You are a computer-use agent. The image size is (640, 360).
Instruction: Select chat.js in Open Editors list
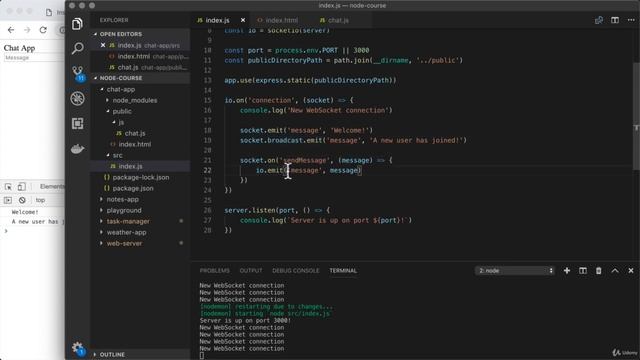[128, 67]
